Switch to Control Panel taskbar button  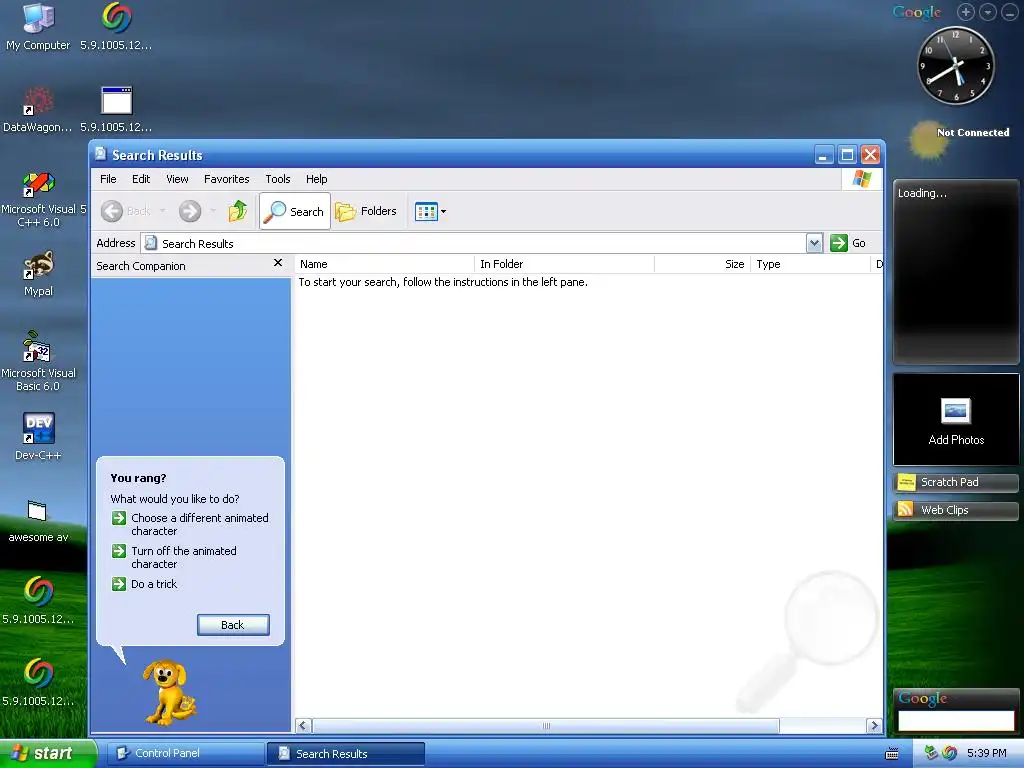point(185,754)
